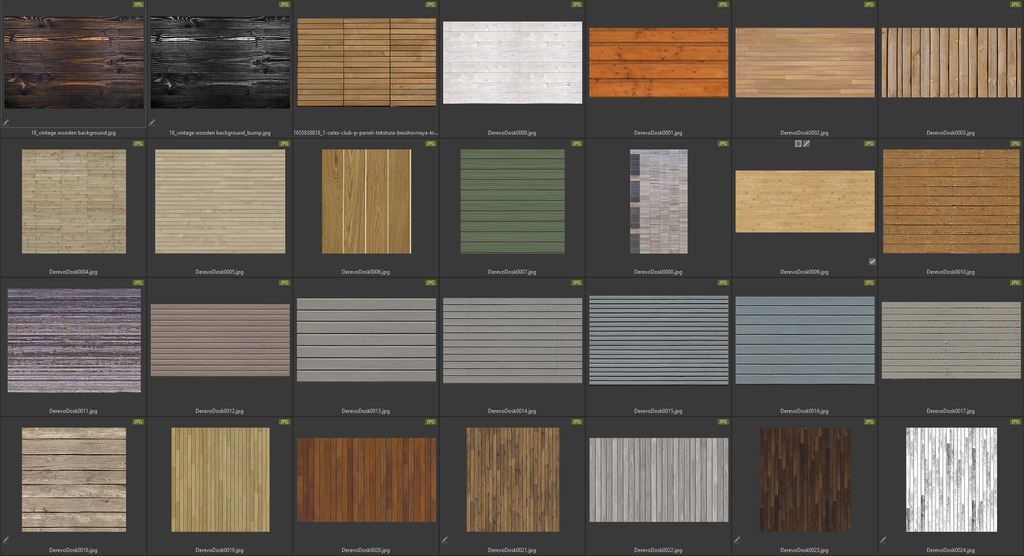Select the blue-gray siding DerevoDosk0016 thumbnail

pyautogui.click(x=805, y=340)
